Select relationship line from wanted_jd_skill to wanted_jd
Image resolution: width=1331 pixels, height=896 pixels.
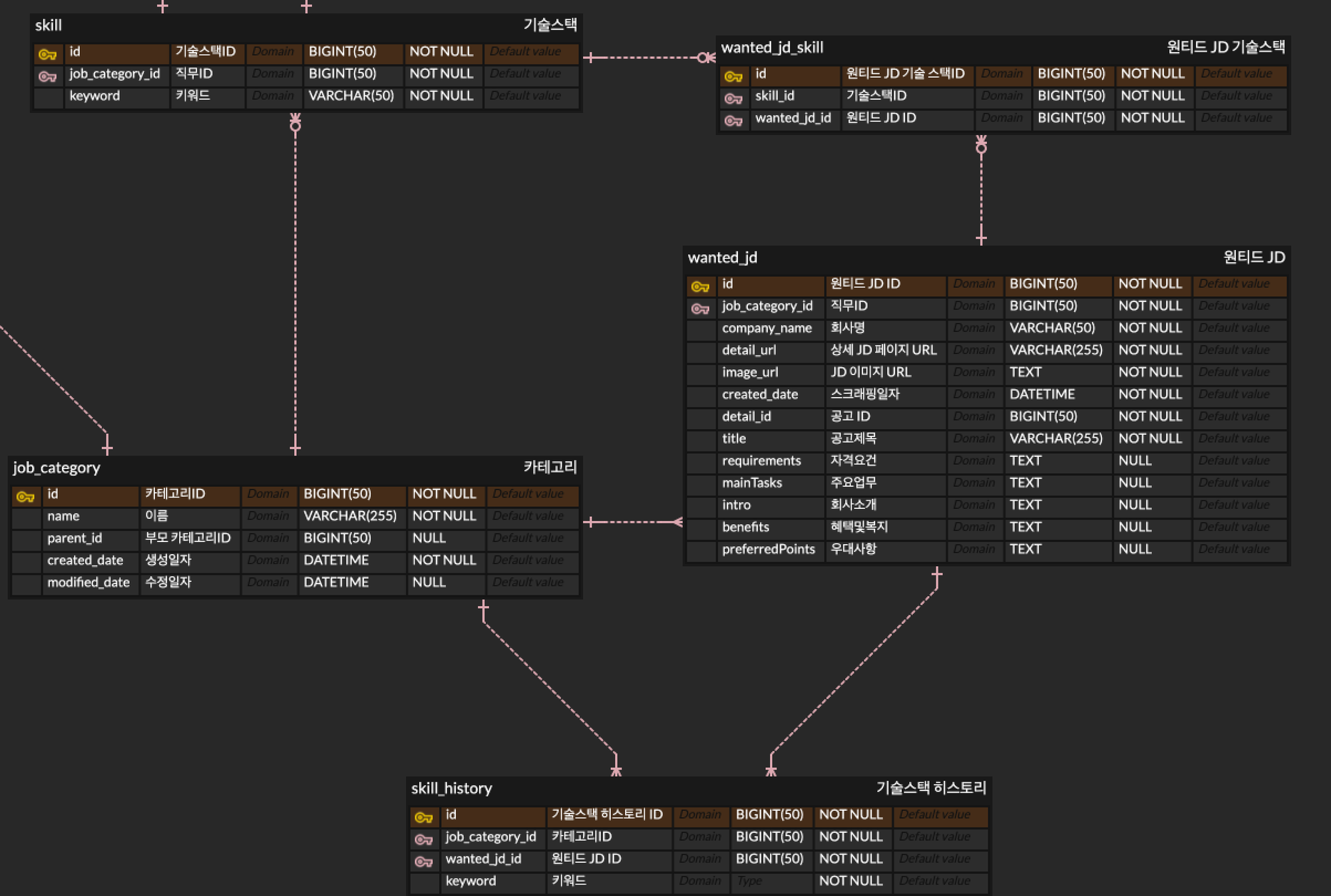[x=981, y=190]
